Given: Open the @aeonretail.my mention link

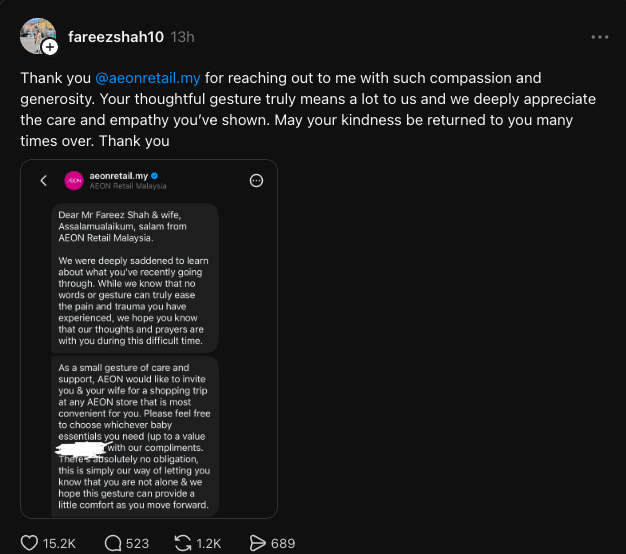Looking at the screenshot, I should coord(148,78).
